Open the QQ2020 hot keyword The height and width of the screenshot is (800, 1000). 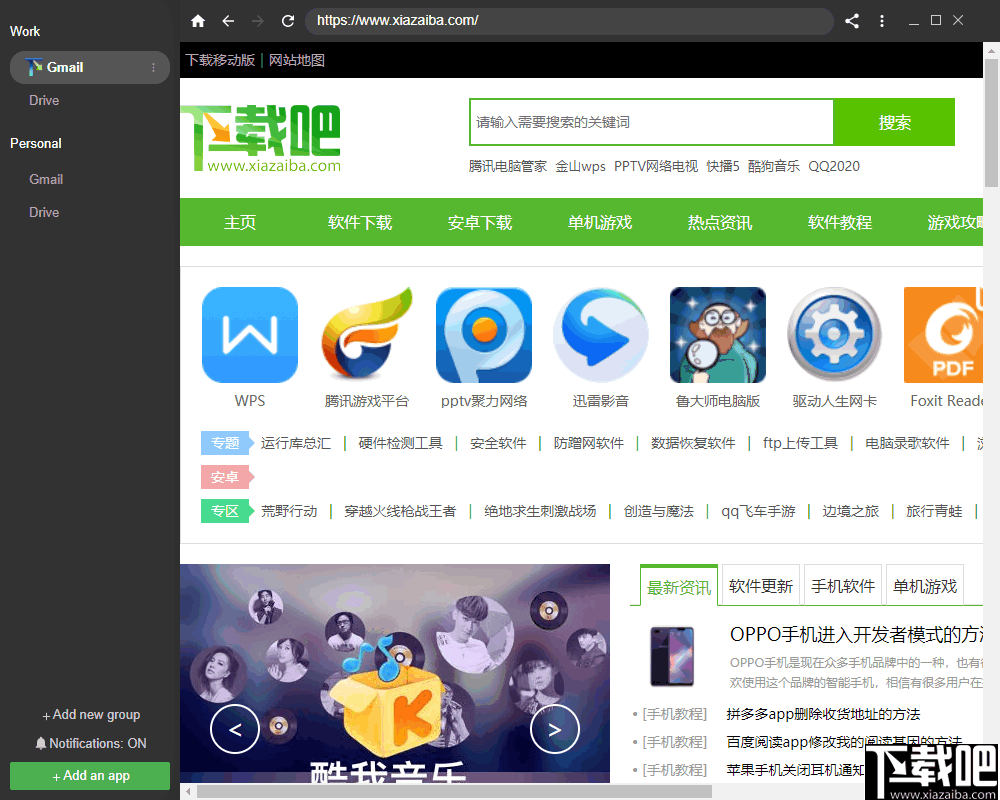click(834, 167)
